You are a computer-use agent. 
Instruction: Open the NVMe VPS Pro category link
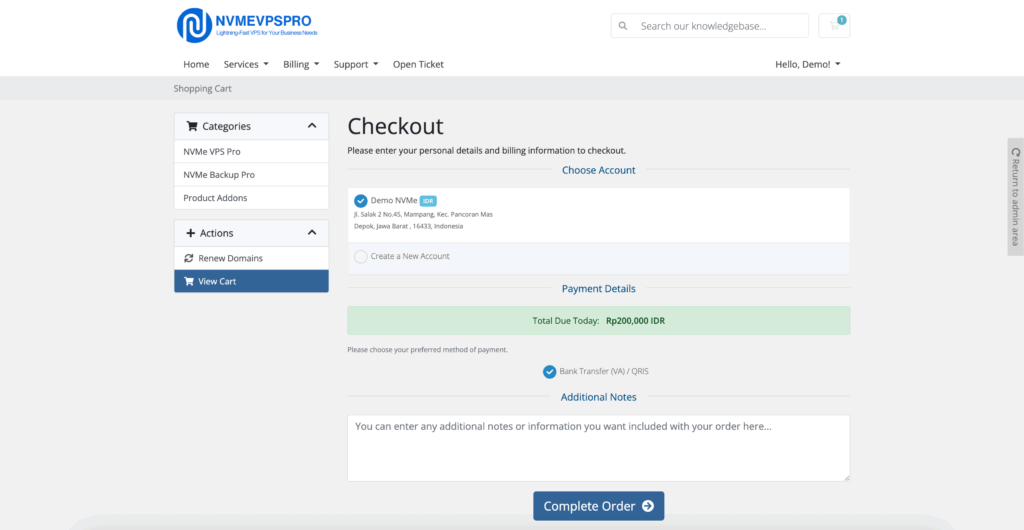coord(212,152)
